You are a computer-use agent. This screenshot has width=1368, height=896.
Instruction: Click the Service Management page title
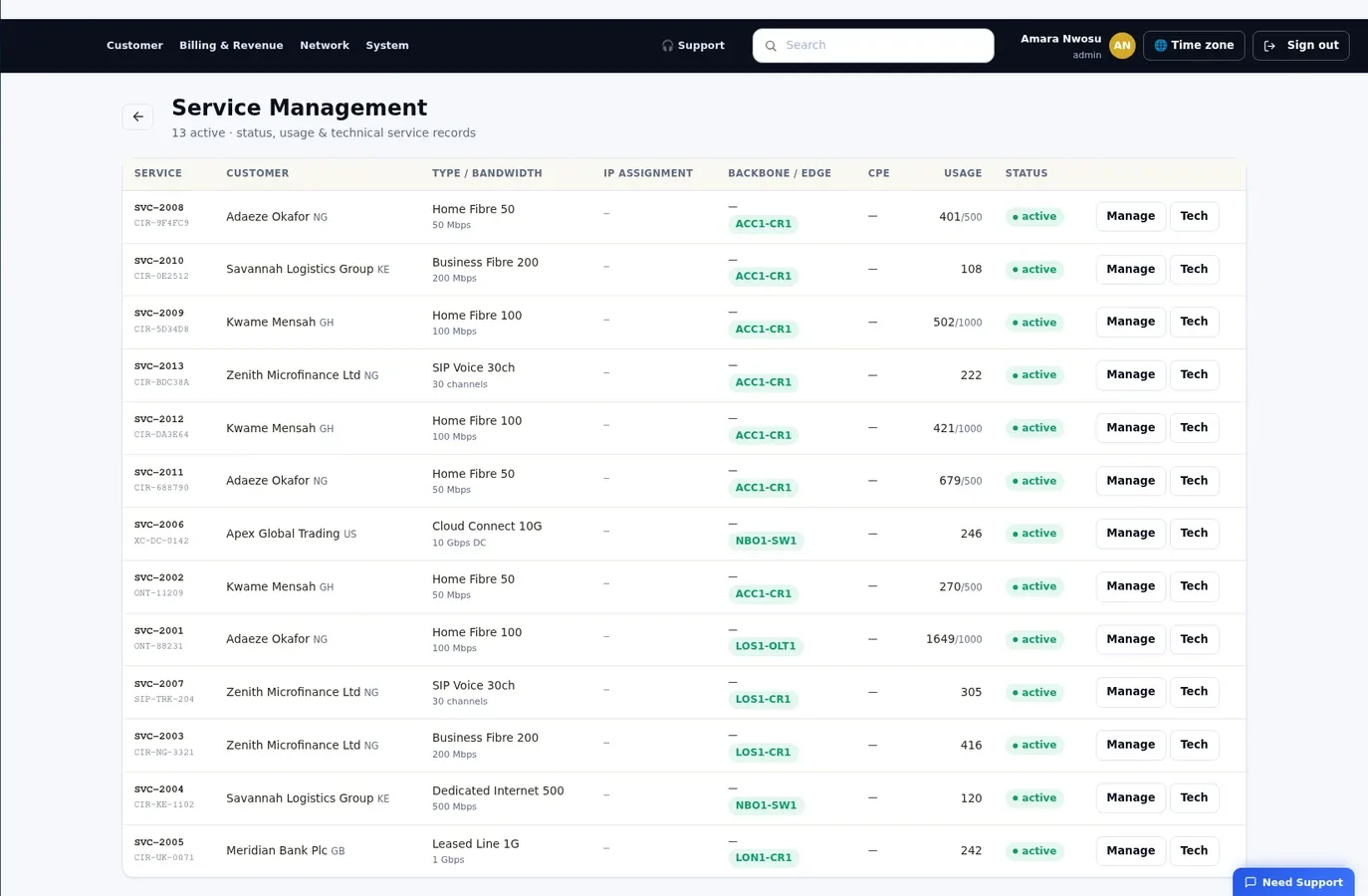click(299, 108)
